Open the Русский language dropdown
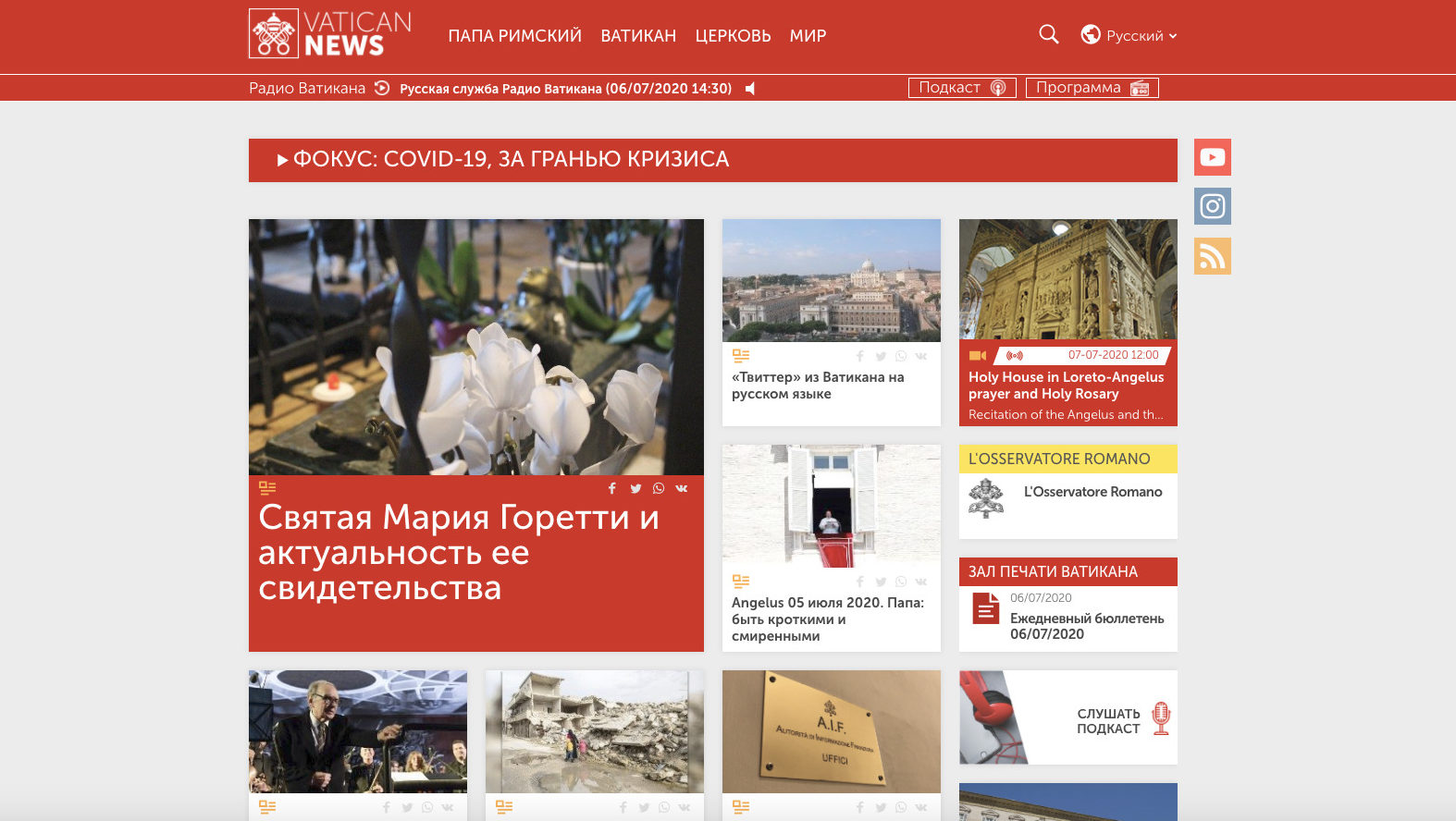 pos(1129,35)
